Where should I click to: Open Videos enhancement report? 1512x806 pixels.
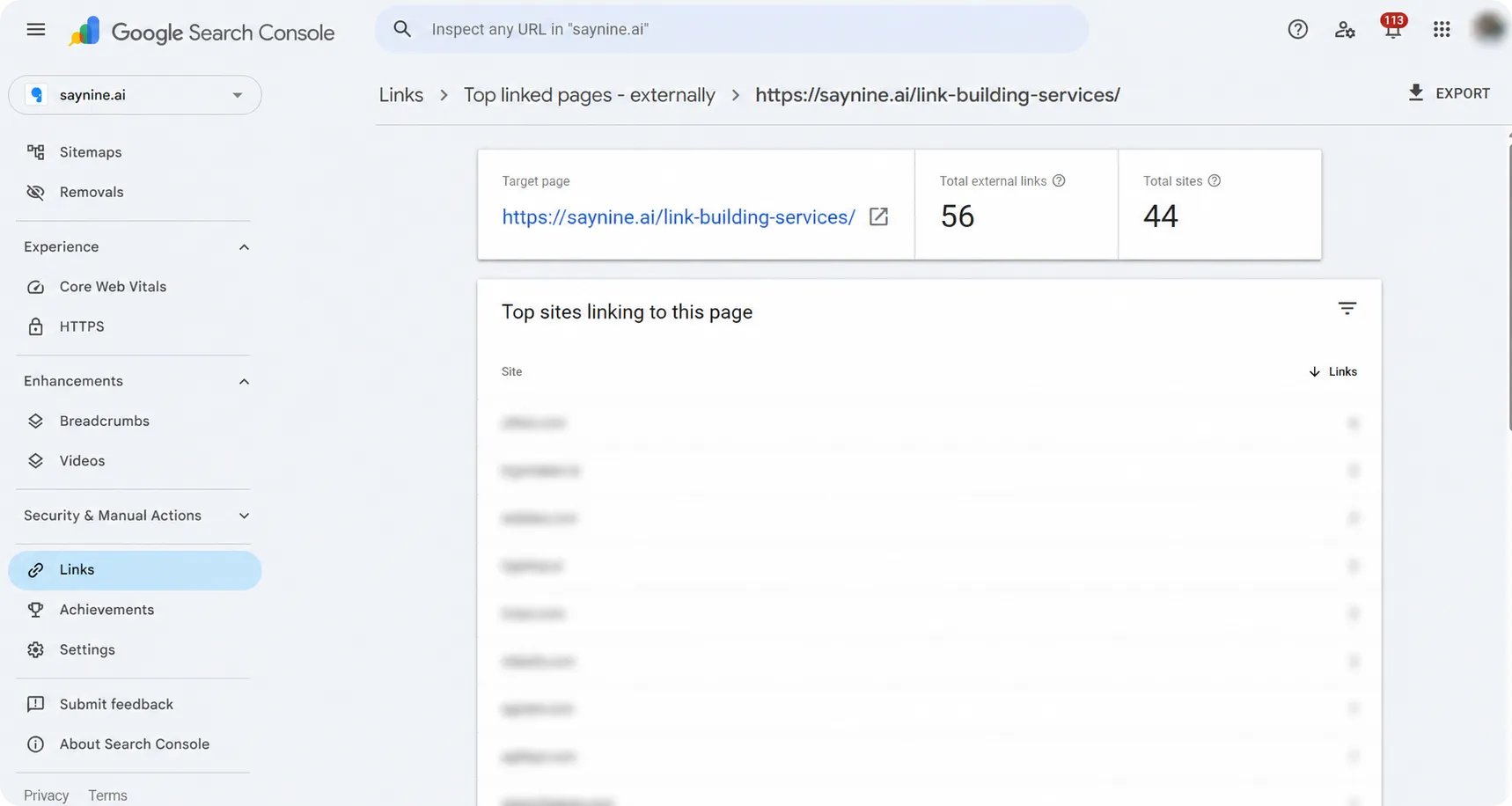(x=82, y=460)
